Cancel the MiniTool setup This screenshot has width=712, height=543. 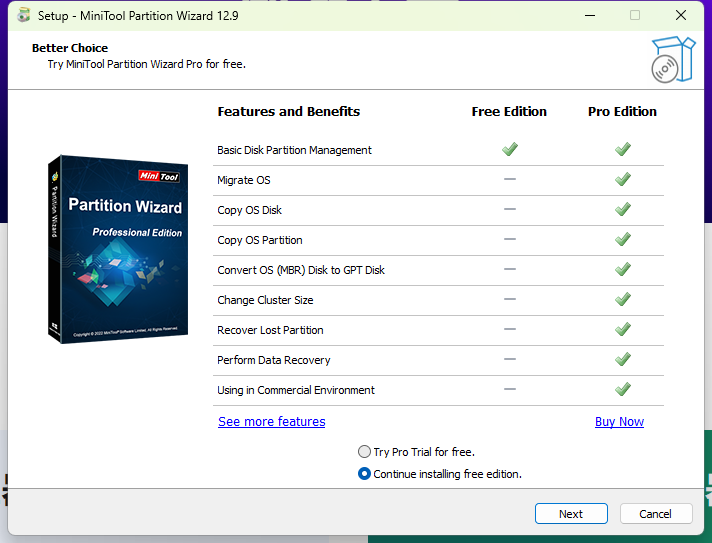click(x=656, y=513)
